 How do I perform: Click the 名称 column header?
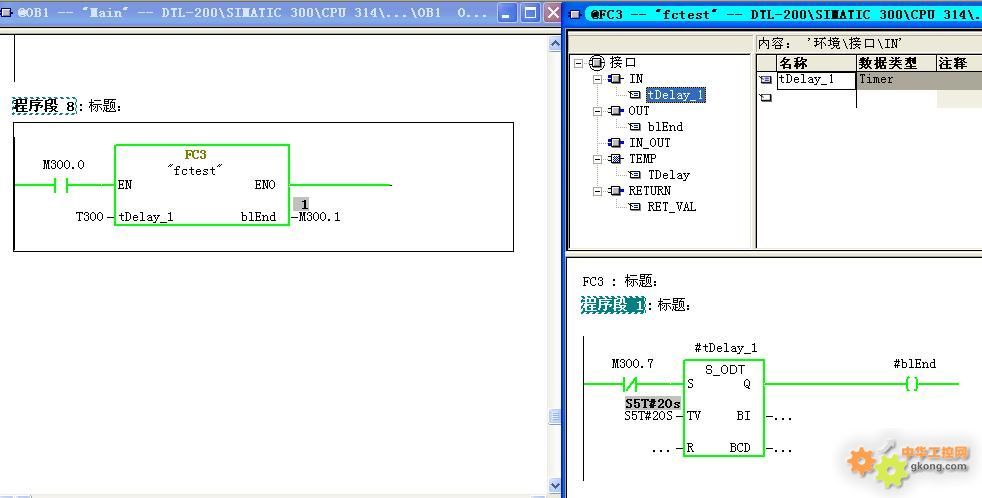[793, 63]
